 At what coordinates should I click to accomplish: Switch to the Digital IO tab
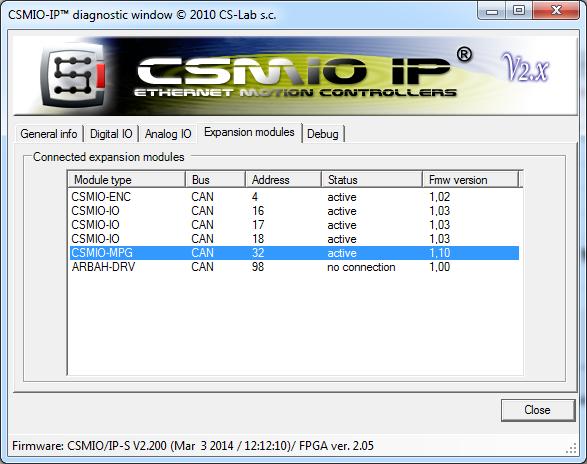(x=111, y=134)
